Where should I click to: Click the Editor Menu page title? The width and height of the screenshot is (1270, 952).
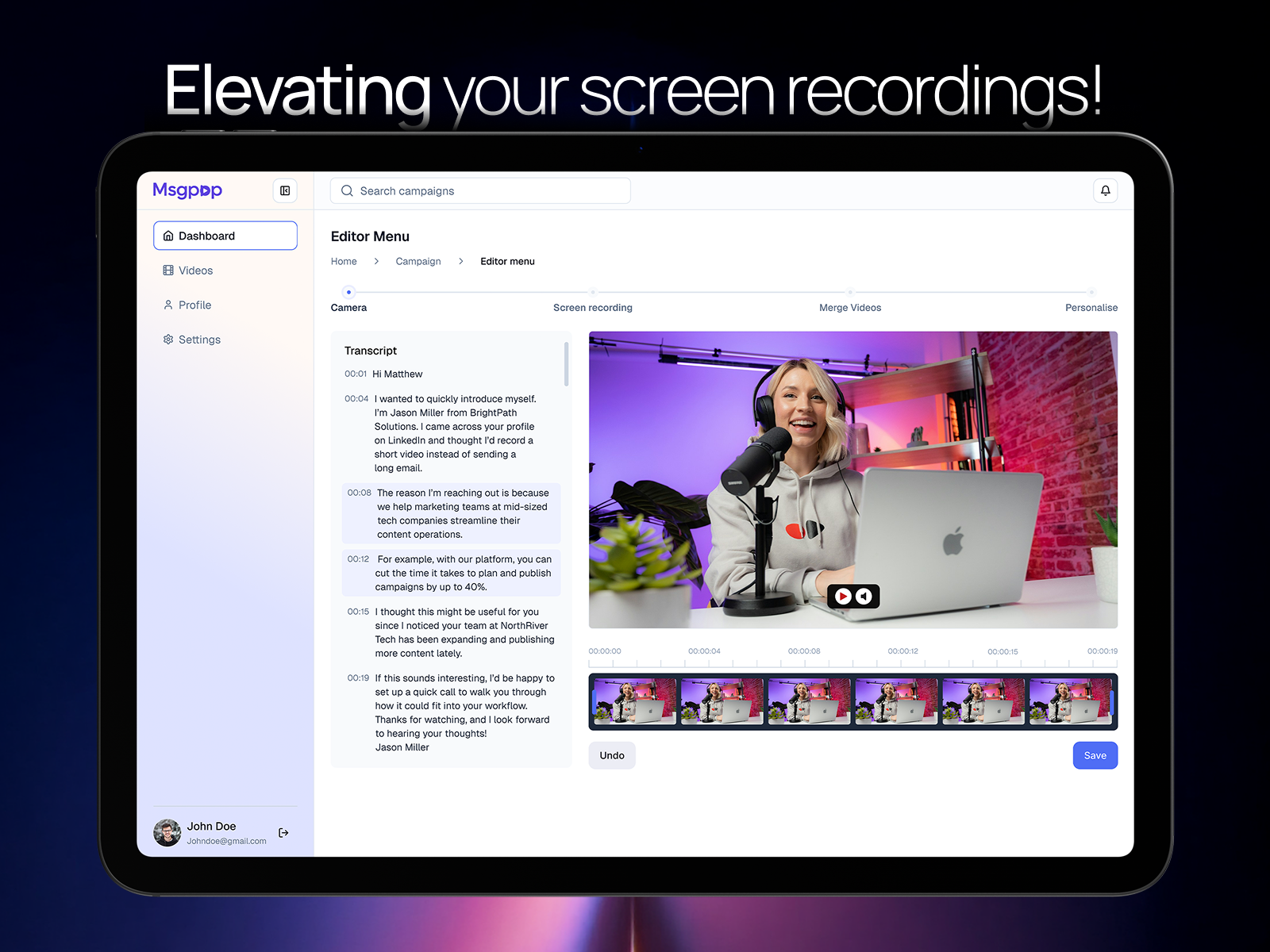[x=370, y=236]
